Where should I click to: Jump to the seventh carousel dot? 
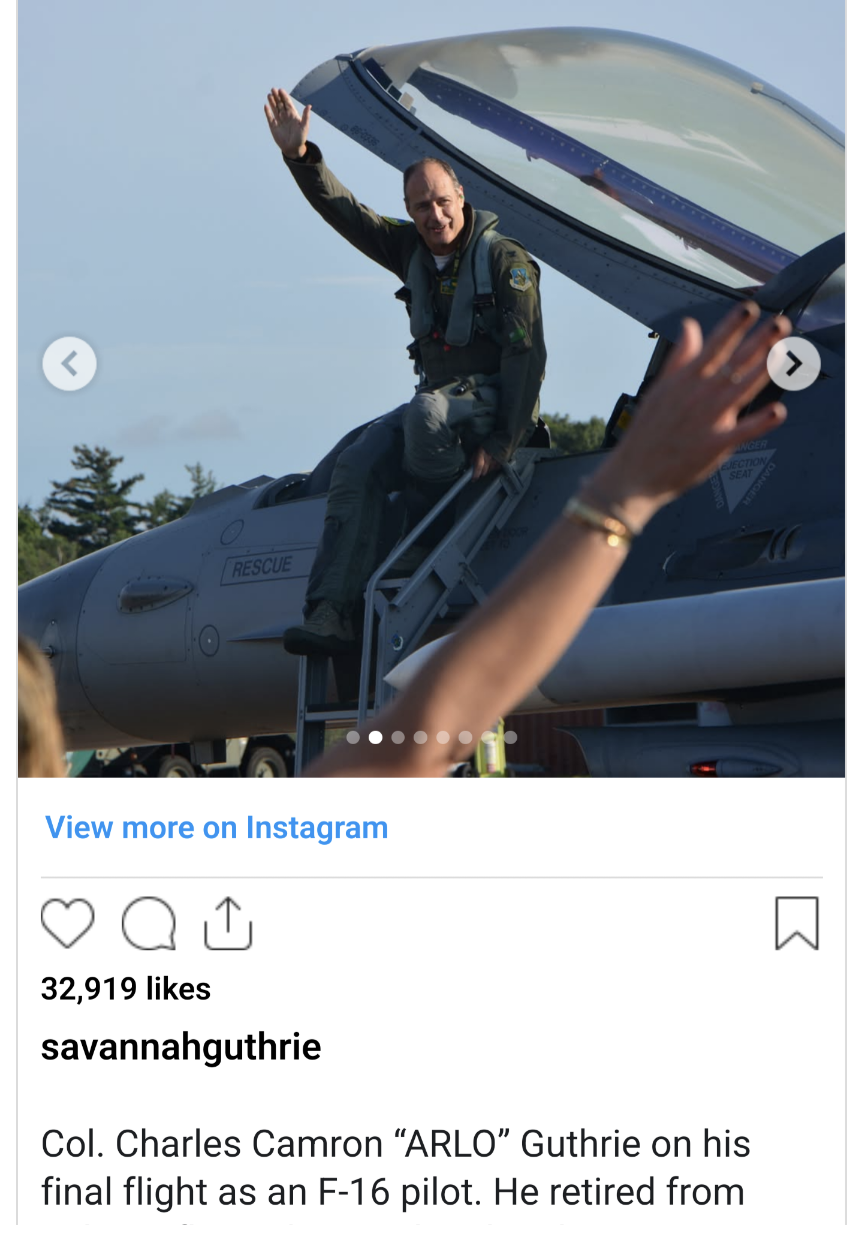pos(488,737)
